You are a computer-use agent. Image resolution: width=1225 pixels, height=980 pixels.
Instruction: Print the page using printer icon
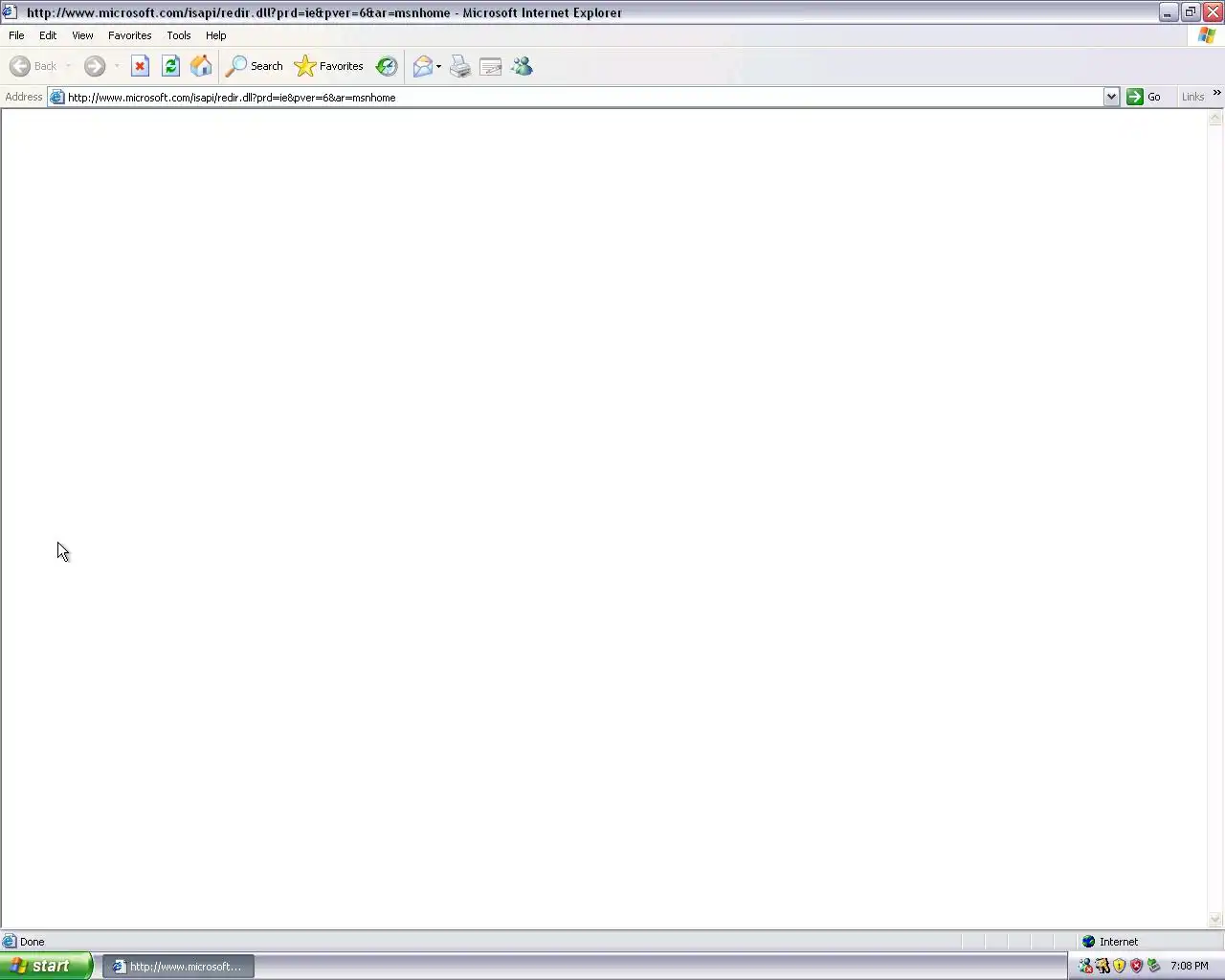click(460, 66)
